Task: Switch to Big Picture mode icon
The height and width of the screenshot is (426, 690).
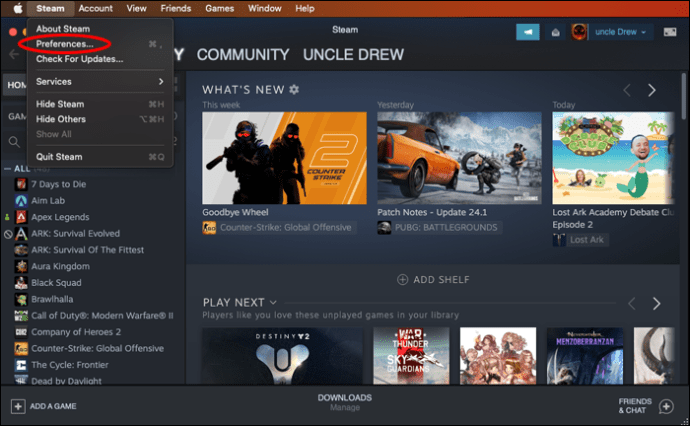Action: [670, 32]
